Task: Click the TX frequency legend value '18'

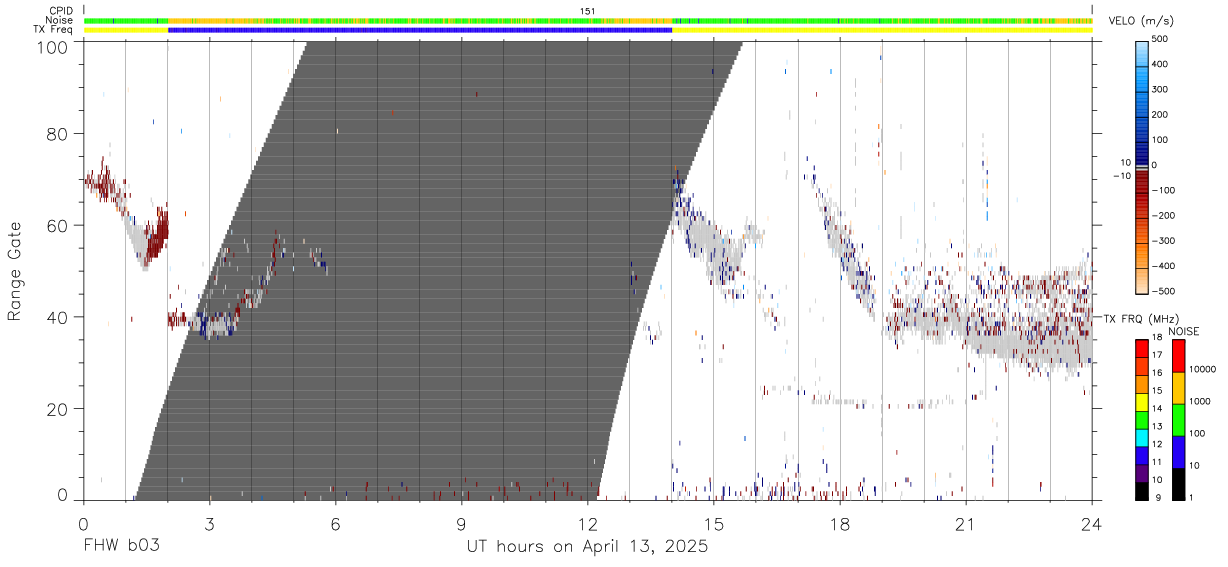Action: (1159, 339)
